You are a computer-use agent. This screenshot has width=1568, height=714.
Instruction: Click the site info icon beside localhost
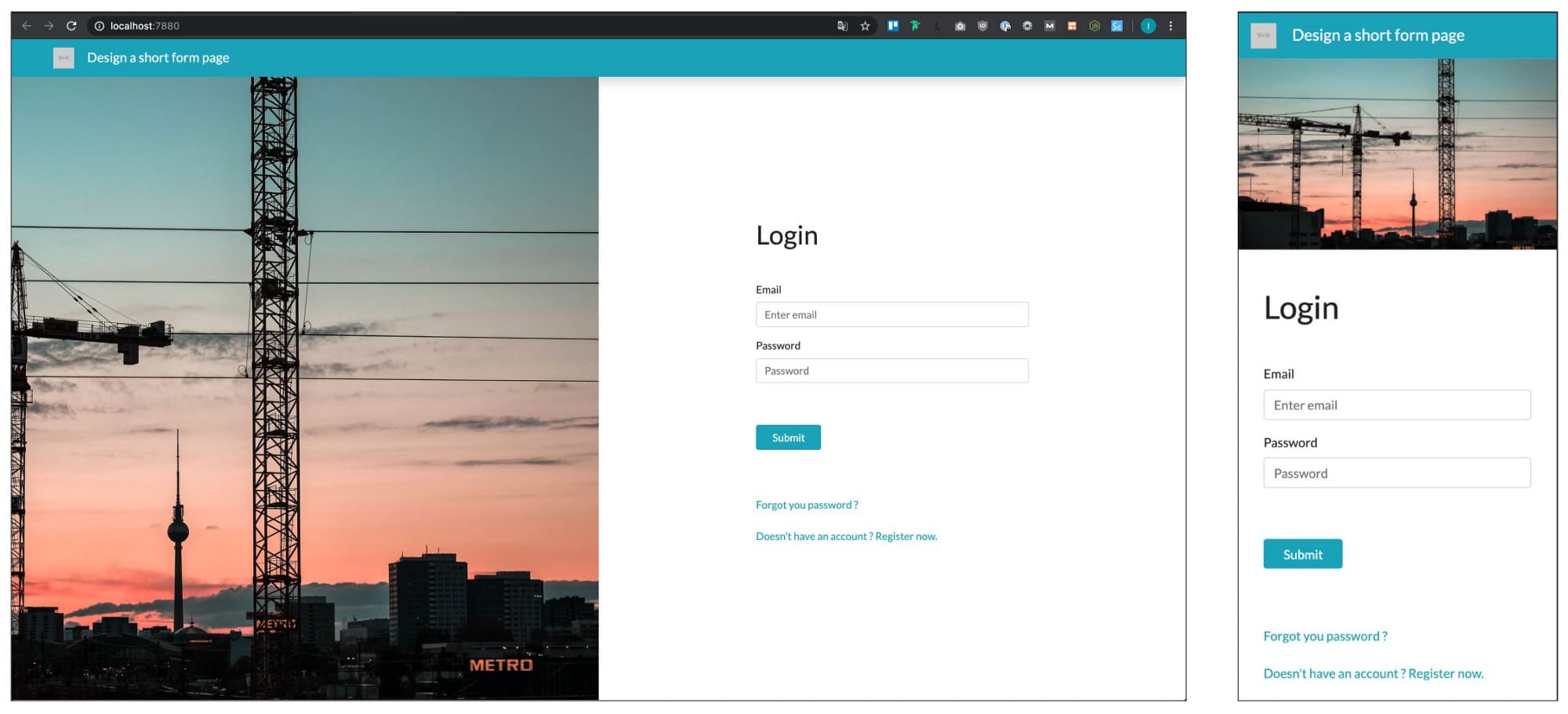pyautogui.click(x=100, y=26)
